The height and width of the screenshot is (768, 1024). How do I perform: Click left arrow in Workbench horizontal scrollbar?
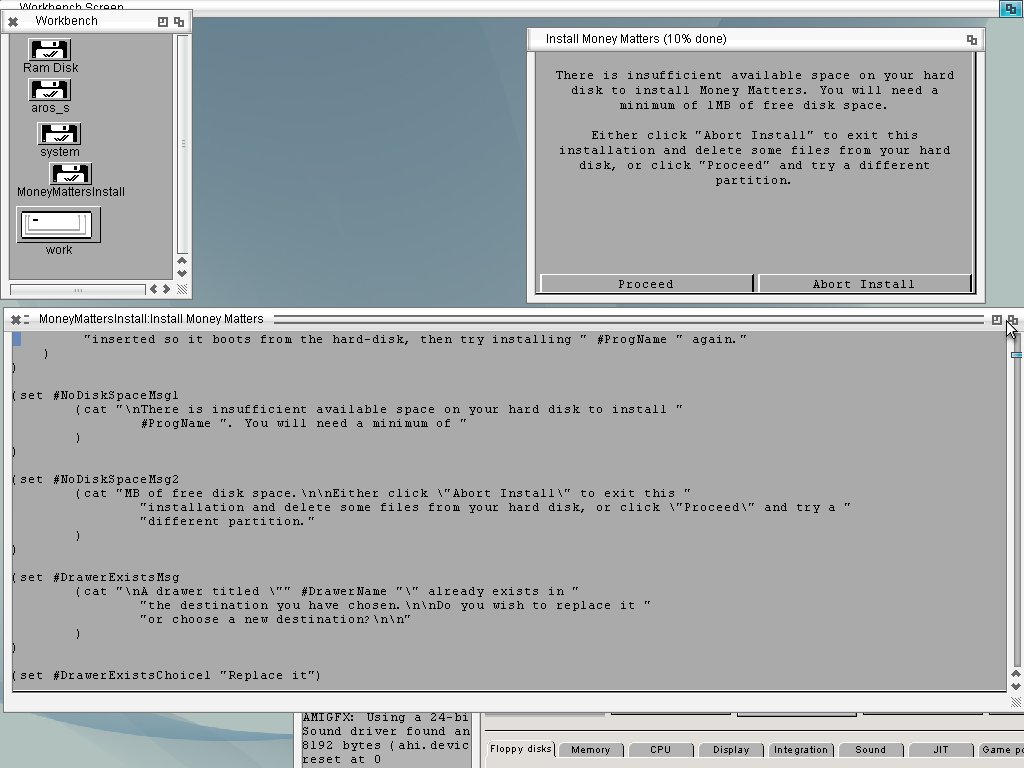tap(153, 289)
